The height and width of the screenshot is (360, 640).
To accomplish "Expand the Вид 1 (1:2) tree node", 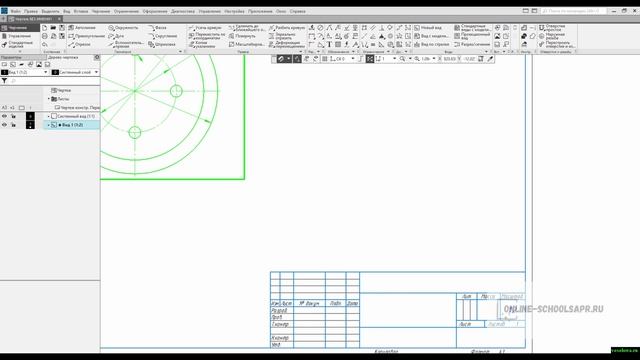I will tap(49, 125).
